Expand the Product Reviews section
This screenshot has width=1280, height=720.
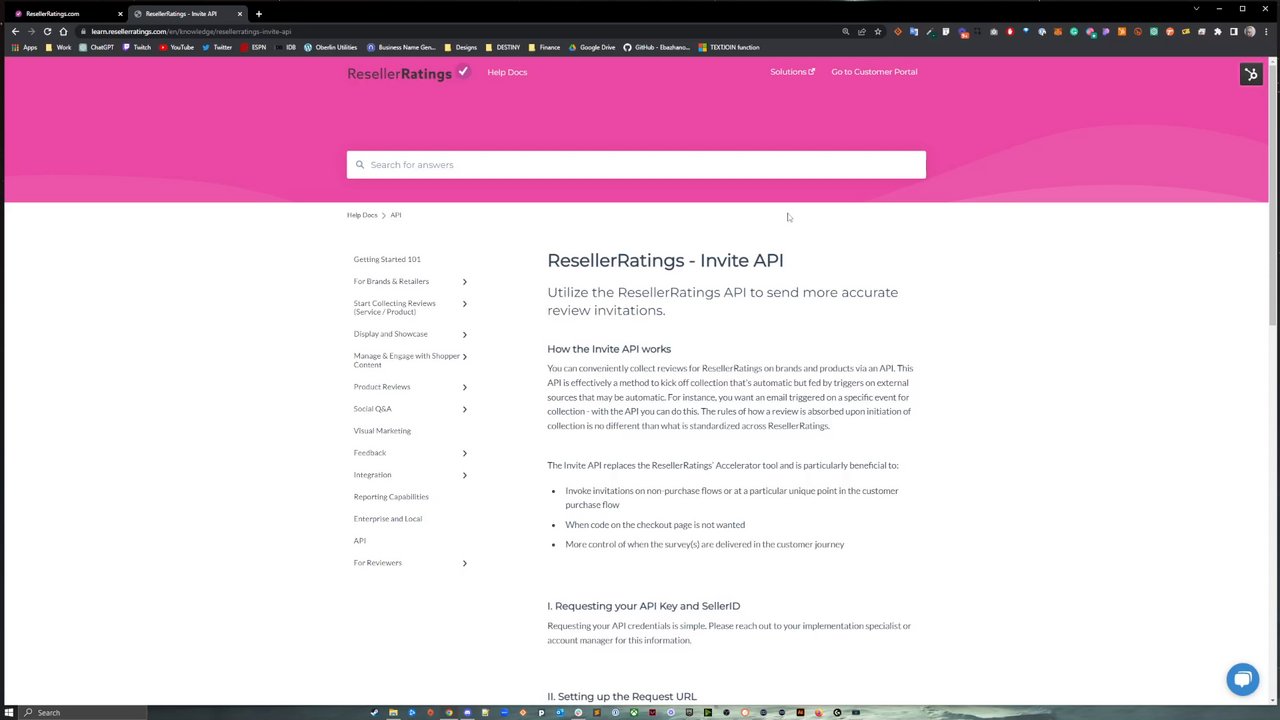coord(464,387)
